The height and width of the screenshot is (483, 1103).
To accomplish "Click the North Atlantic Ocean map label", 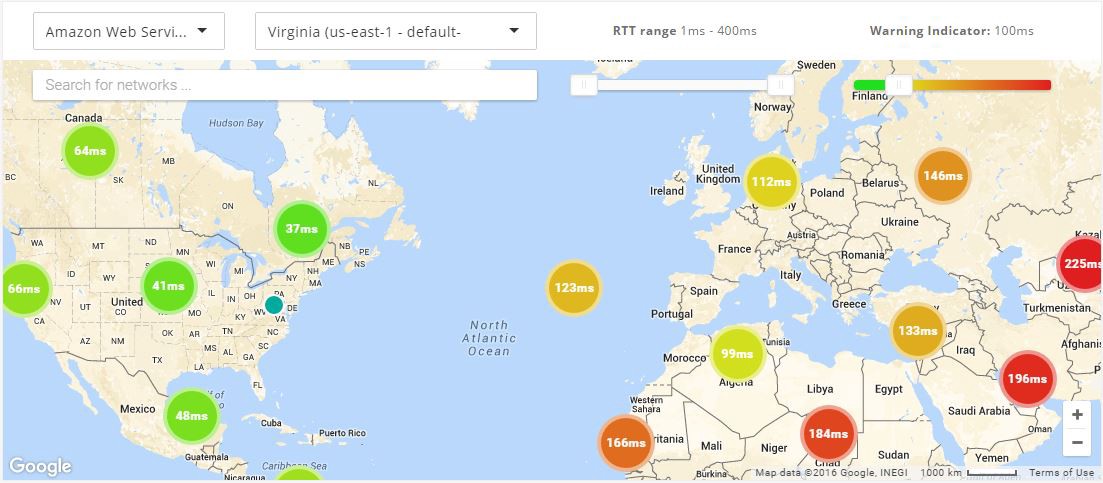I will point(489,338).
